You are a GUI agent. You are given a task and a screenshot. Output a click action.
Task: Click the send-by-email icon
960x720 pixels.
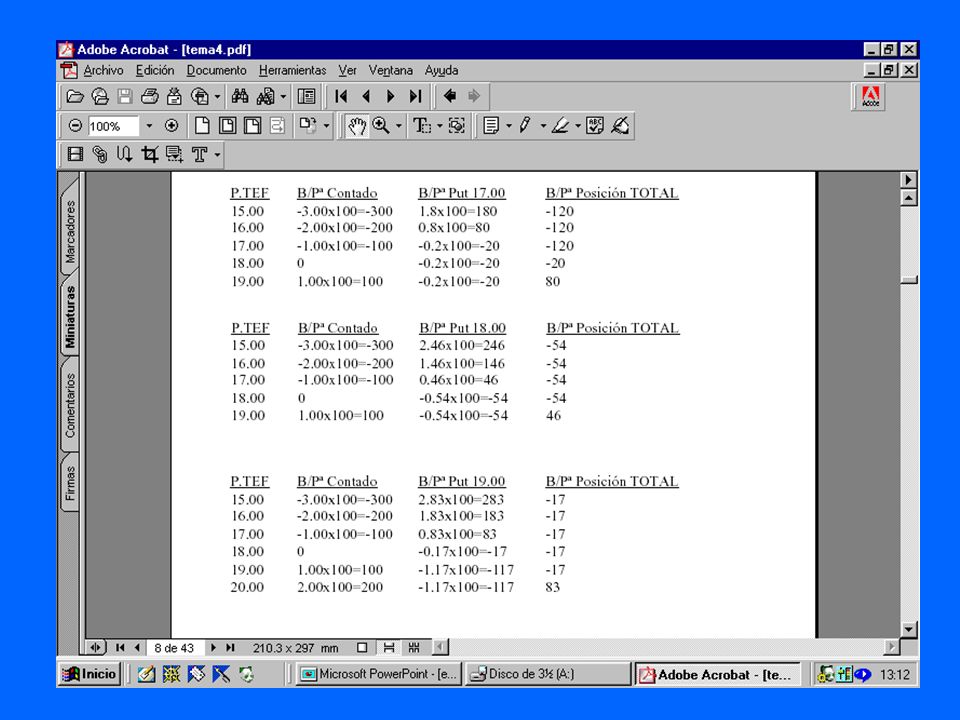click(x=174, y=96)
